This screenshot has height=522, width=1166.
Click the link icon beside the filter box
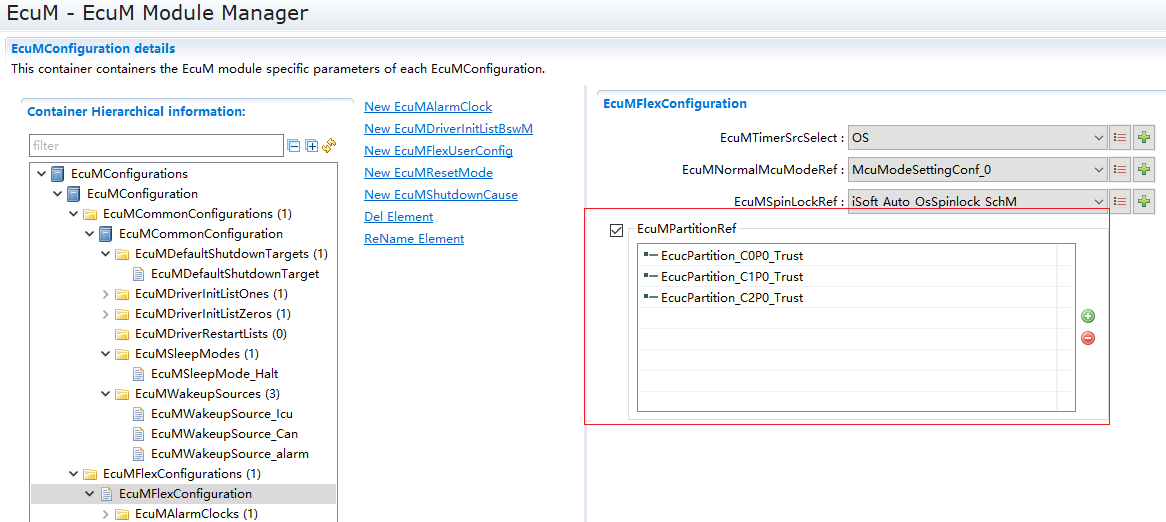(329, 146)
